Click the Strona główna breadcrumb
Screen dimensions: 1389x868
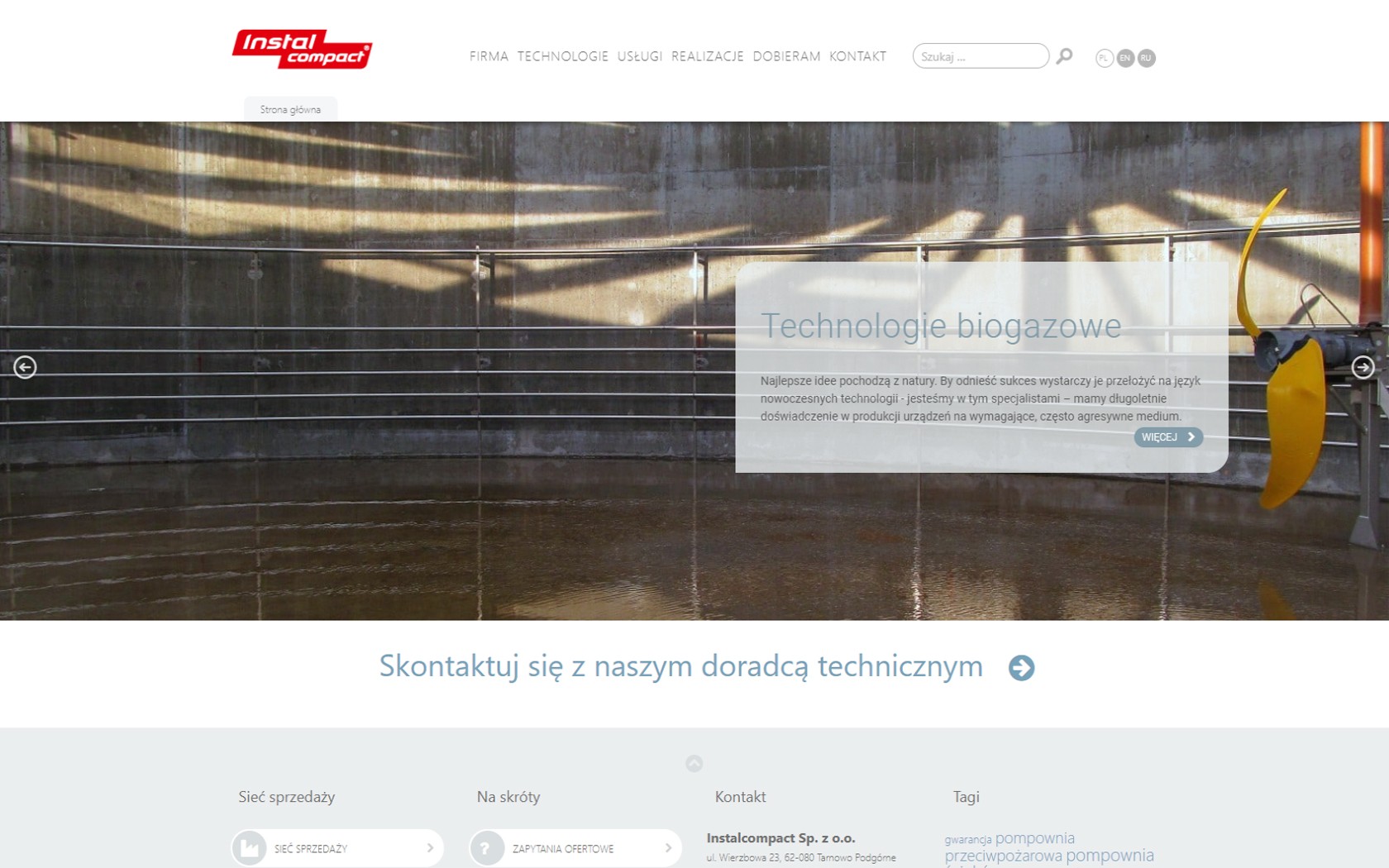click(290, 109)
